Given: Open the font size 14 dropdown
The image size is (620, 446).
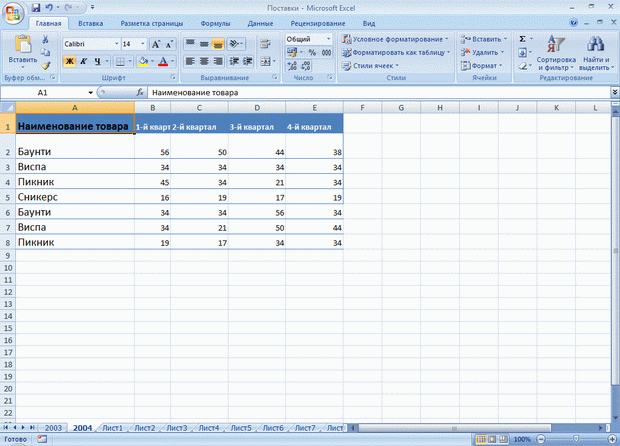Looking at the screenshot, I should tap(143, 44).
